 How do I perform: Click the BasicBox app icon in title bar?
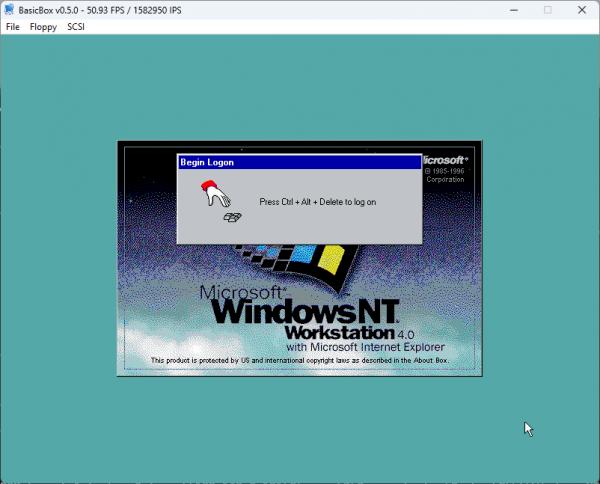click(9, 10)
